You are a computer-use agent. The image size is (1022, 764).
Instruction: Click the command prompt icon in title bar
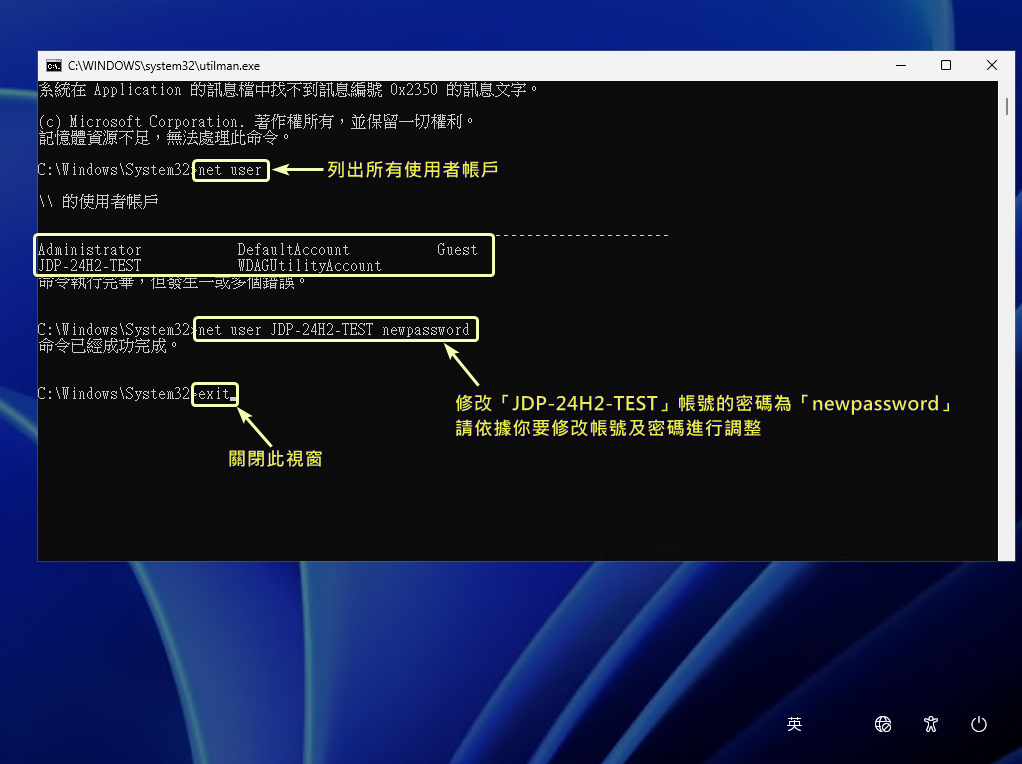click(54, 65)
